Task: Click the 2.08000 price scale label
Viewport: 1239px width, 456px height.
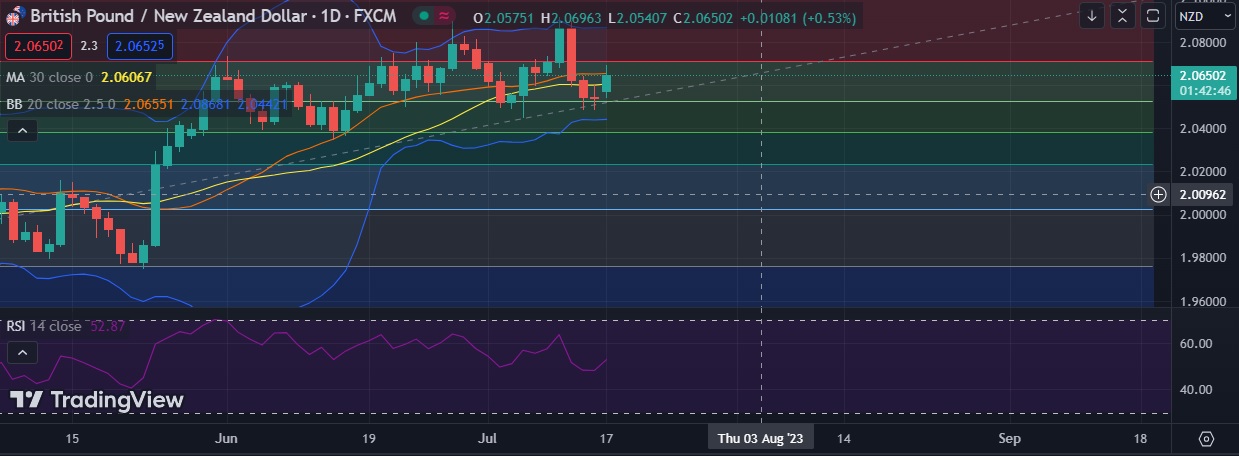Action: tap(1203, 43)
